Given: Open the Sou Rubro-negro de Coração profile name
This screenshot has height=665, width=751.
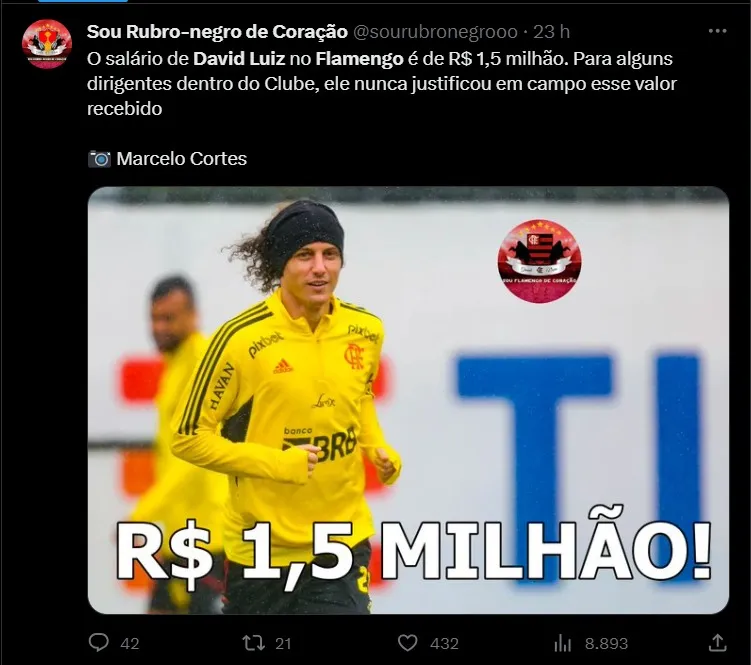Looking at the screenshot, I should coord(217,32).
